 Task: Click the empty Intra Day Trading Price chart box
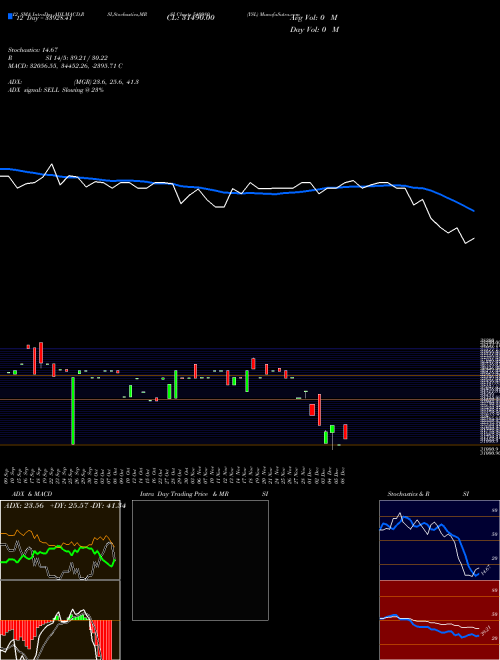(200, 560)
